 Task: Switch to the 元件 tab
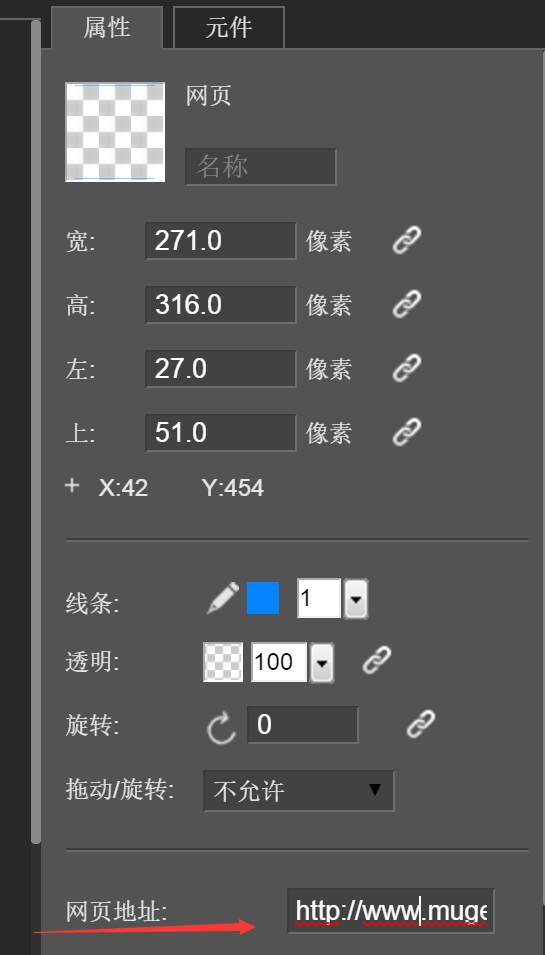(229, 27)
